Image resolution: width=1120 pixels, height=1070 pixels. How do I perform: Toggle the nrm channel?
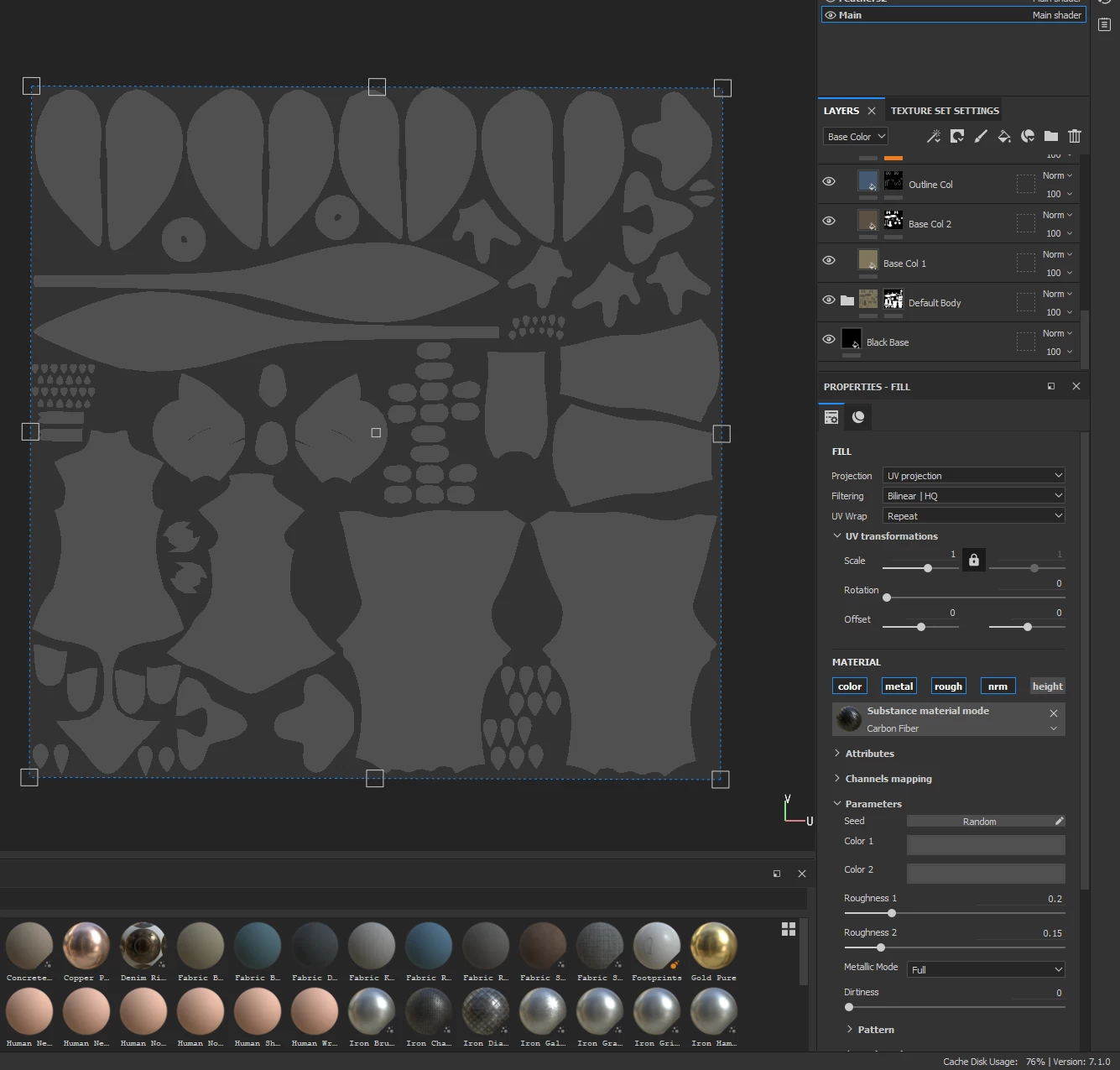pyautogui.click(x=998, y=686)
